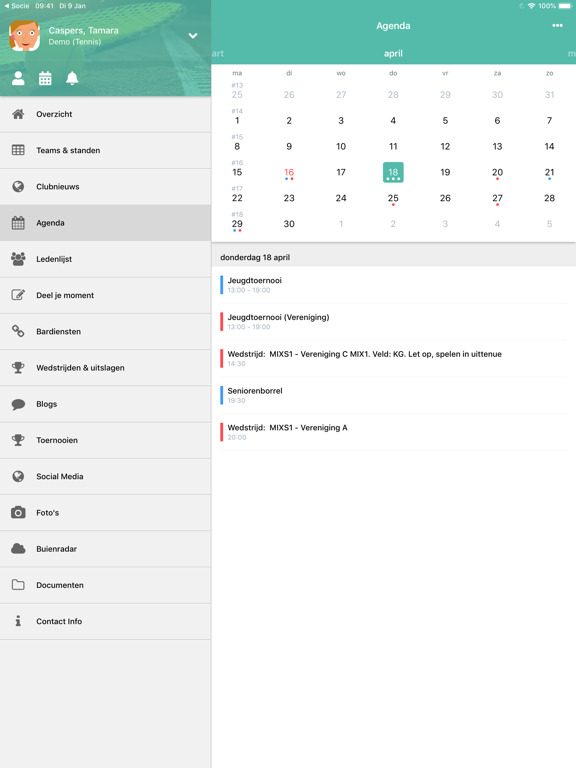The height and width of the screenshot is (768, 576).
Task: Open Teams & standen menu label
Action: (x=68, y=150)
